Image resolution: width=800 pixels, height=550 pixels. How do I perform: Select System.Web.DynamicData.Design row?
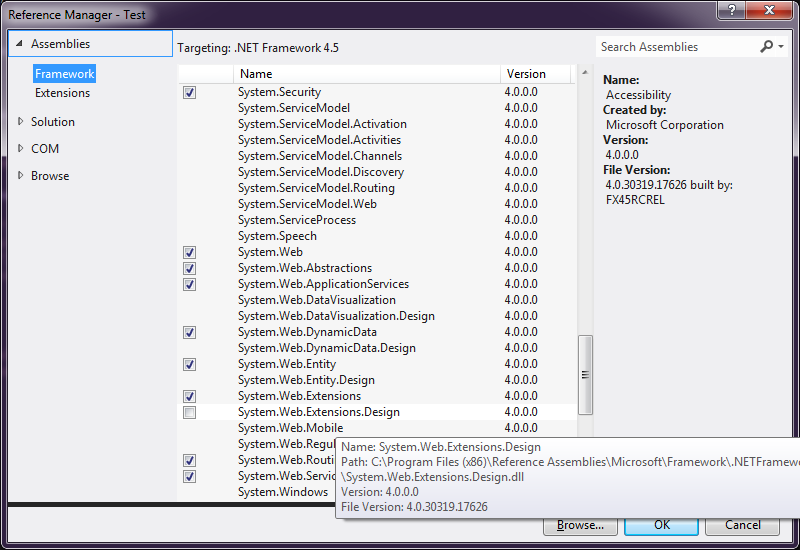click(x=377, y=348)
